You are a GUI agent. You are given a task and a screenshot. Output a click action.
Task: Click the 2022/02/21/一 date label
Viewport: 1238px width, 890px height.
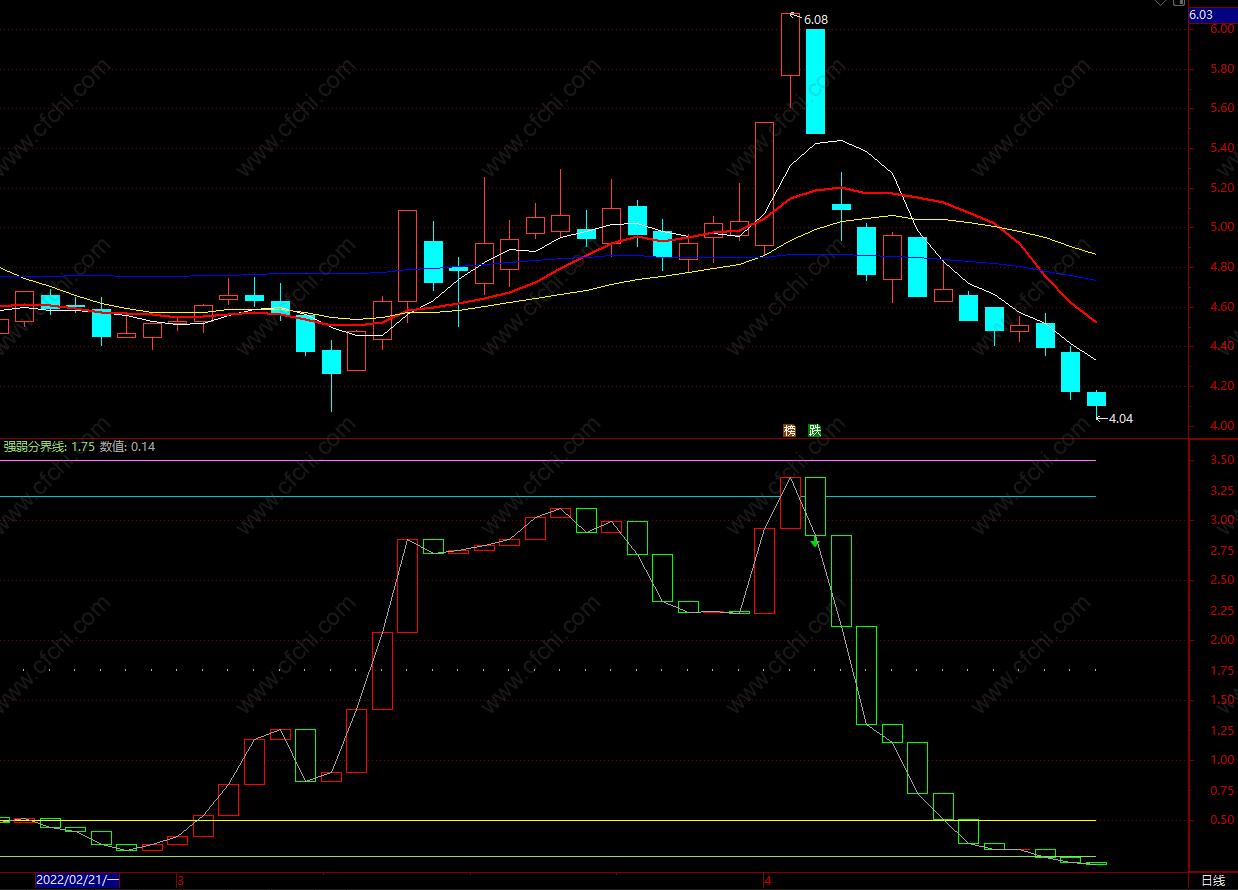[78, 880]
